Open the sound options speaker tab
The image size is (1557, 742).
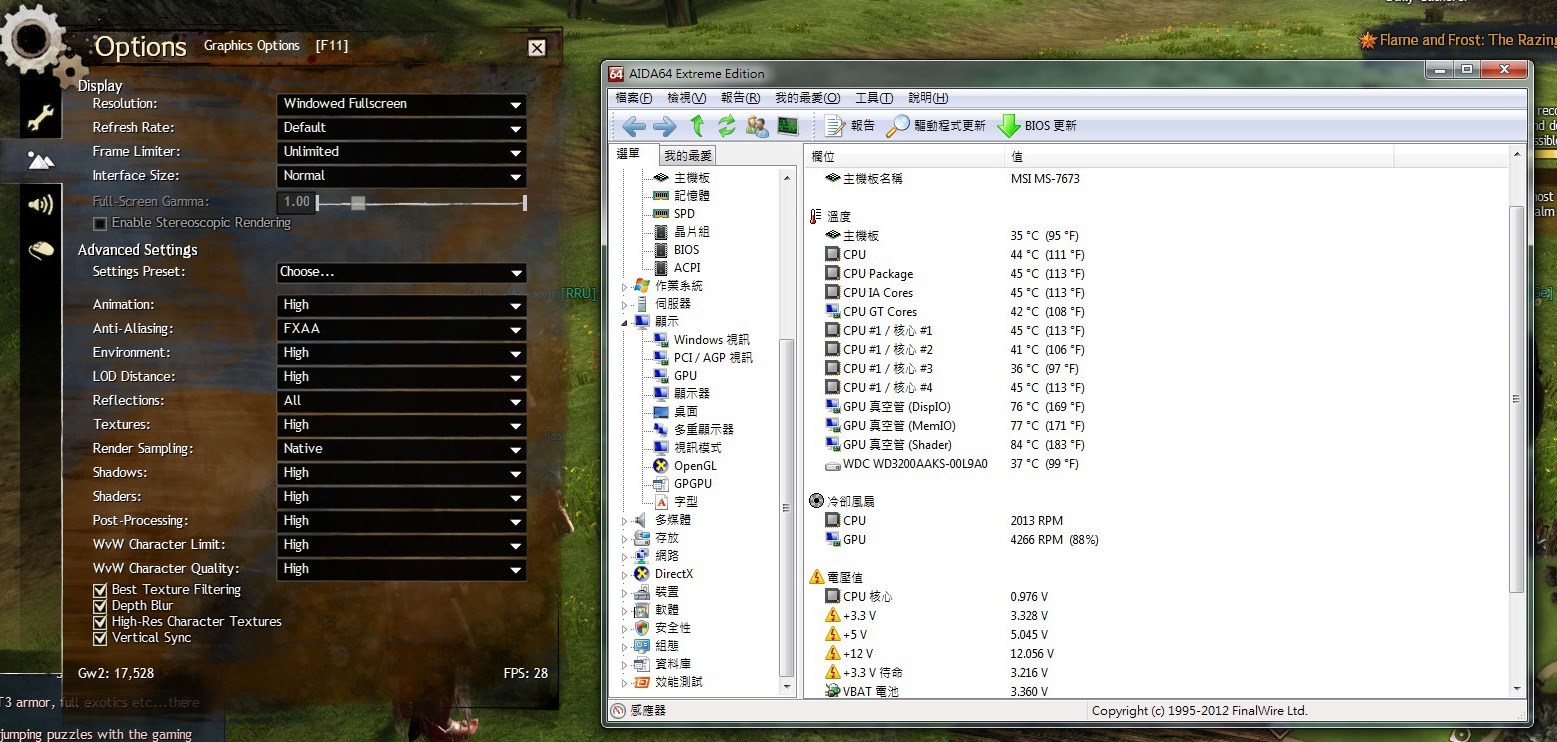tap(40, 205)
